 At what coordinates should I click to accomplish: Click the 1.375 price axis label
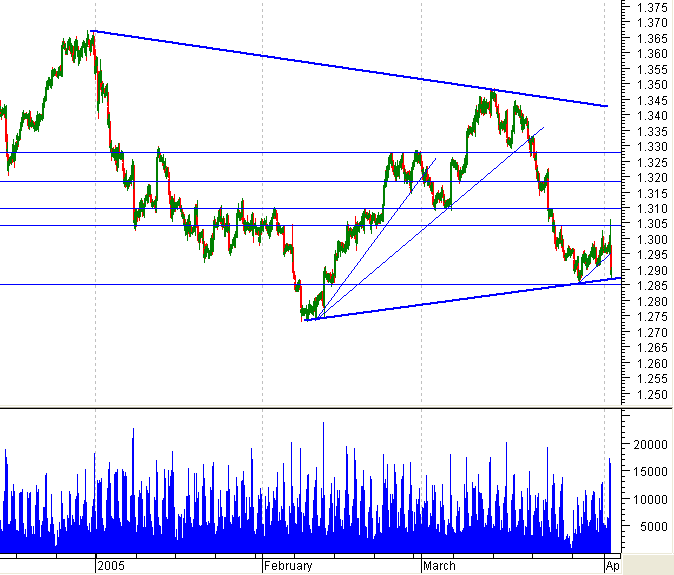[x=652, y=7]
